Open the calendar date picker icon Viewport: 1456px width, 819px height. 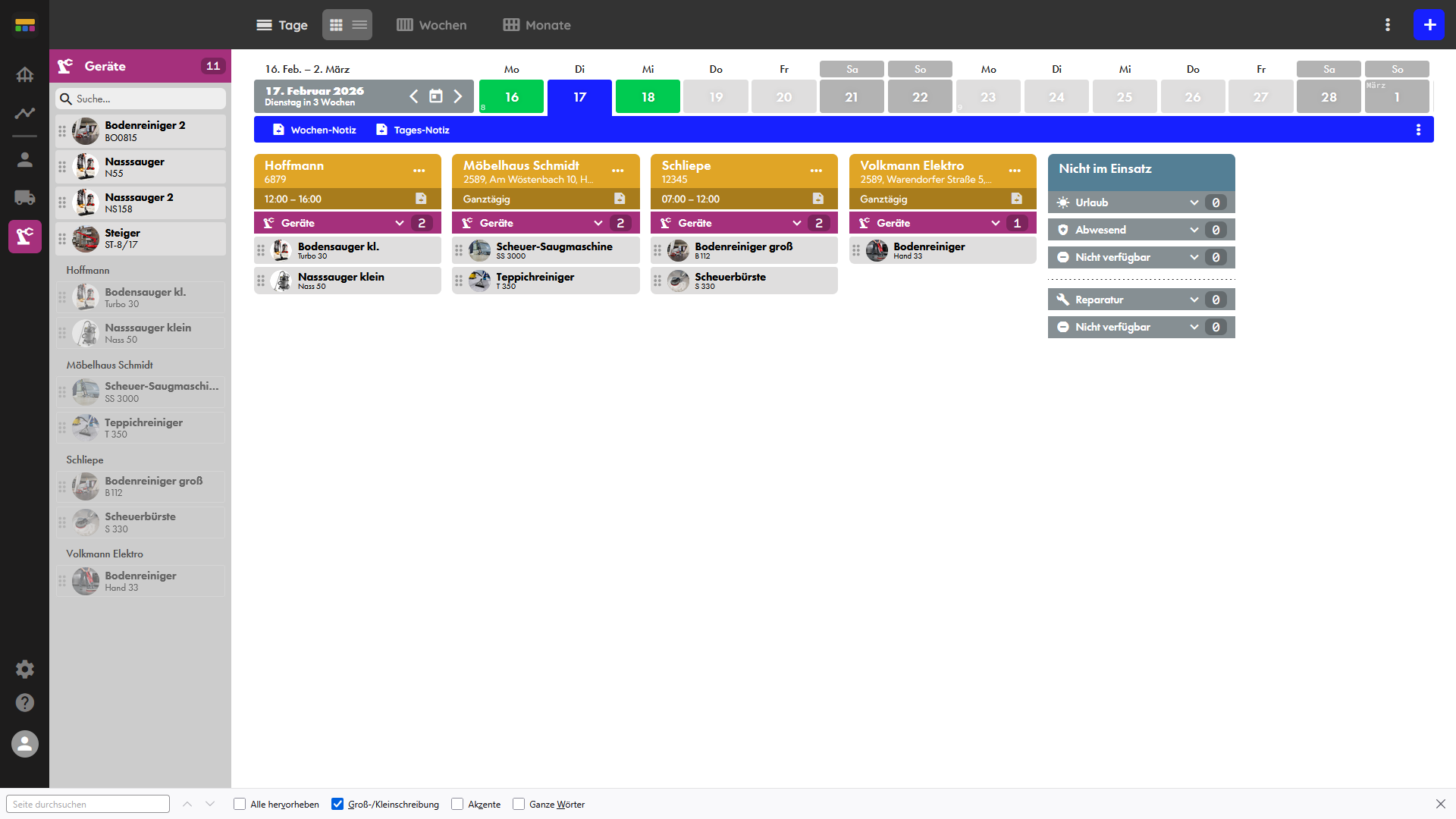tap(435, 96)
